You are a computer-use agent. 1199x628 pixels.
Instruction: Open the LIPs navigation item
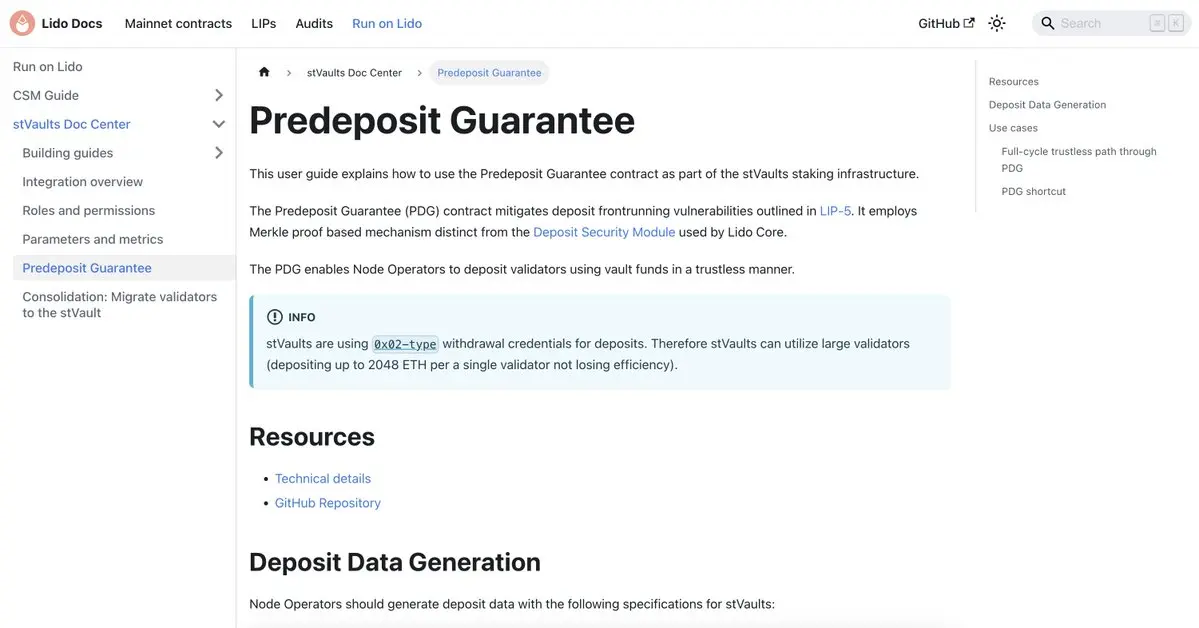click(264, 23)
